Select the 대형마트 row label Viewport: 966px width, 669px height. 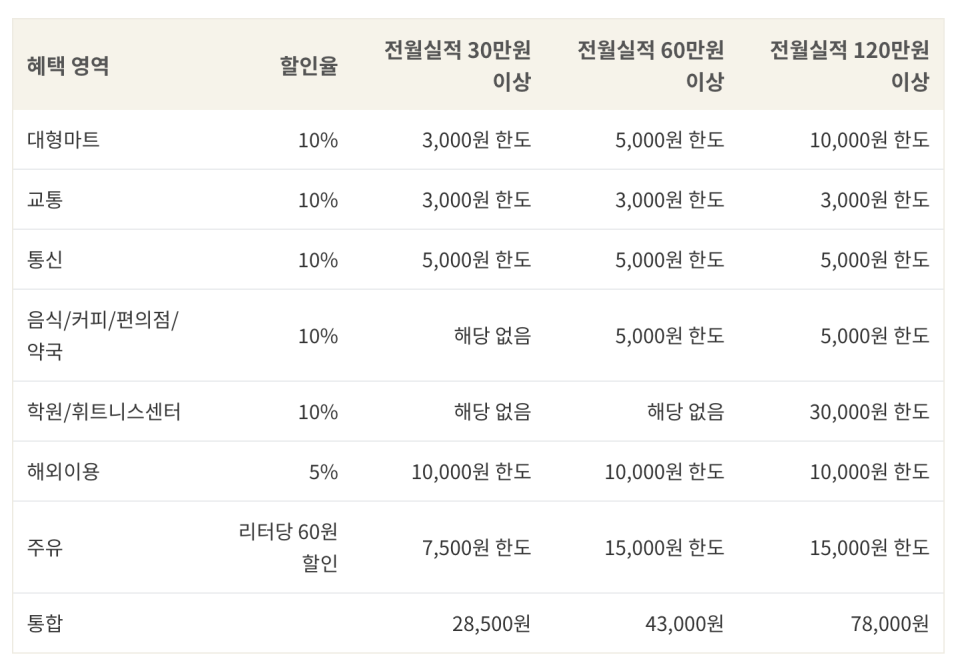pyautogui.click(x=63, y=140)
